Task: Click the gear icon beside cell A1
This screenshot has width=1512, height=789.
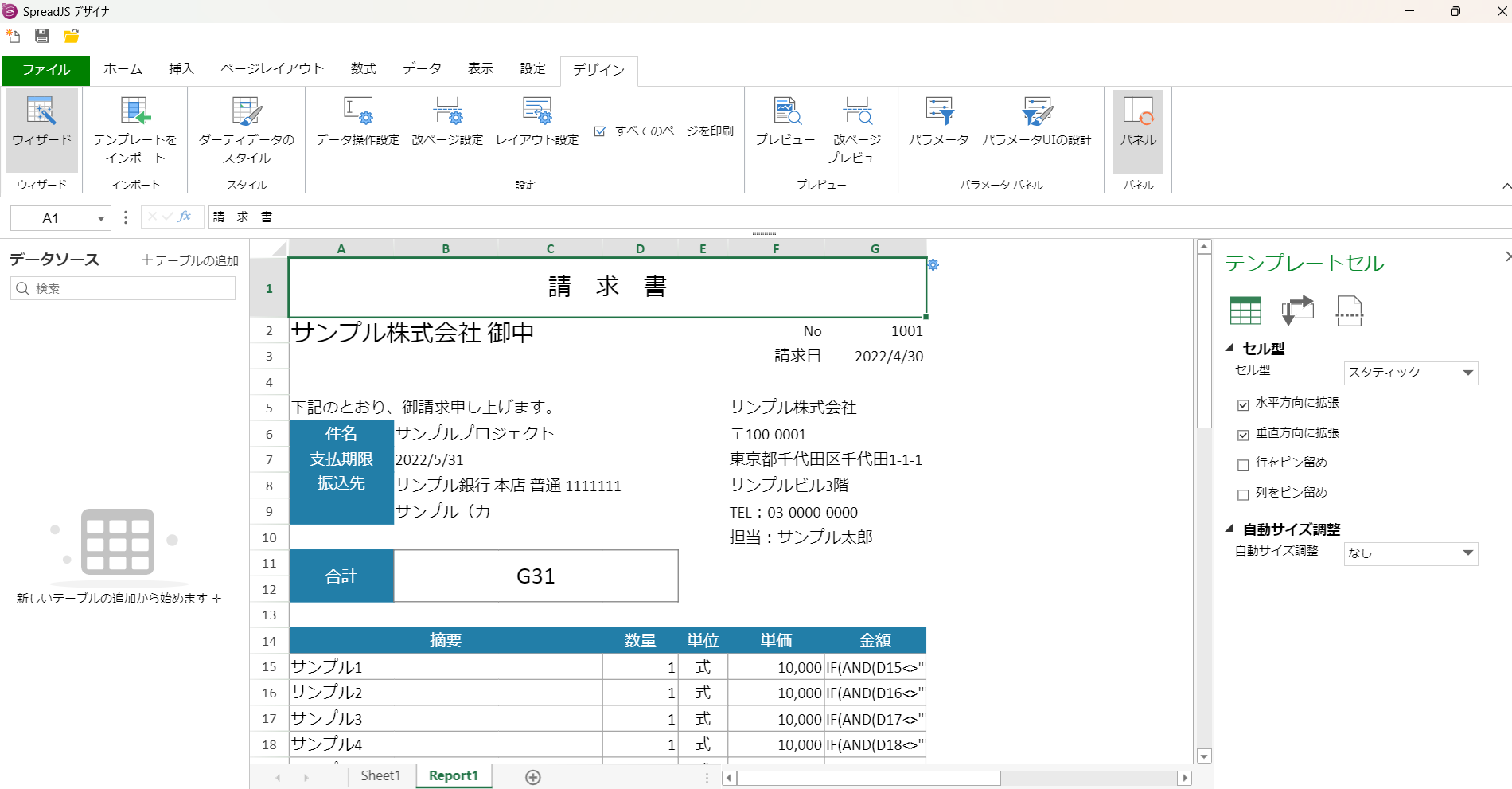Action: point(933,264)
